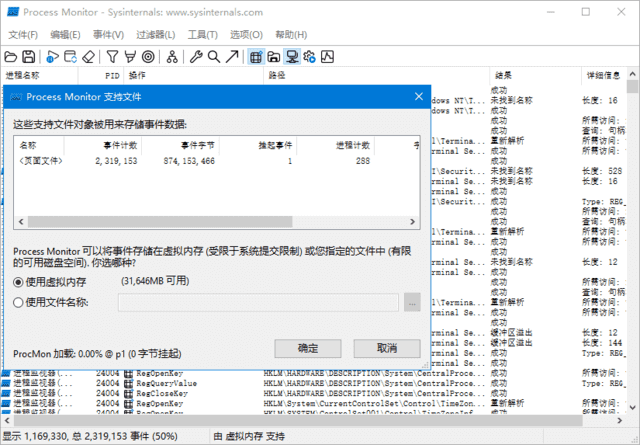Toggle the Capture events toolbar icon
Viewport: 640px width, 445px height.
[53, 57]
